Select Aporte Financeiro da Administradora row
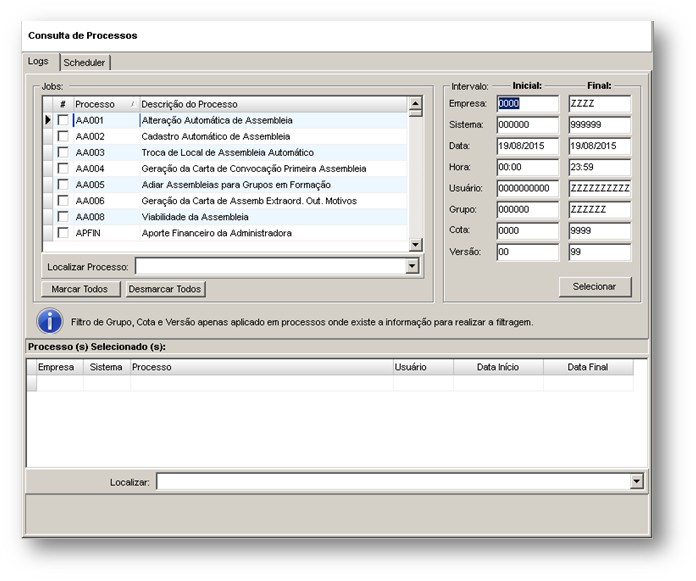696x581 pixels. tap(225, 233)
